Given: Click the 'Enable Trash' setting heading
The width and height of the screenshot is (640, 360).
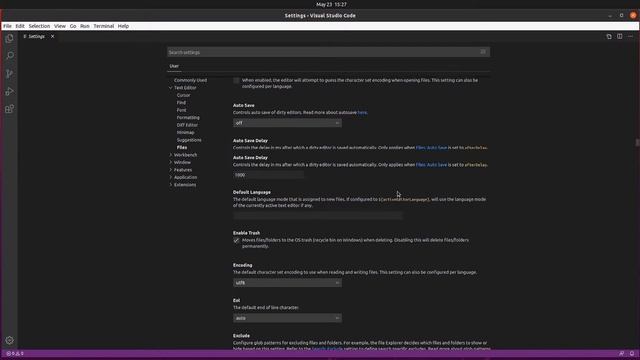Looking at the screenshot, I should [247, 233].
